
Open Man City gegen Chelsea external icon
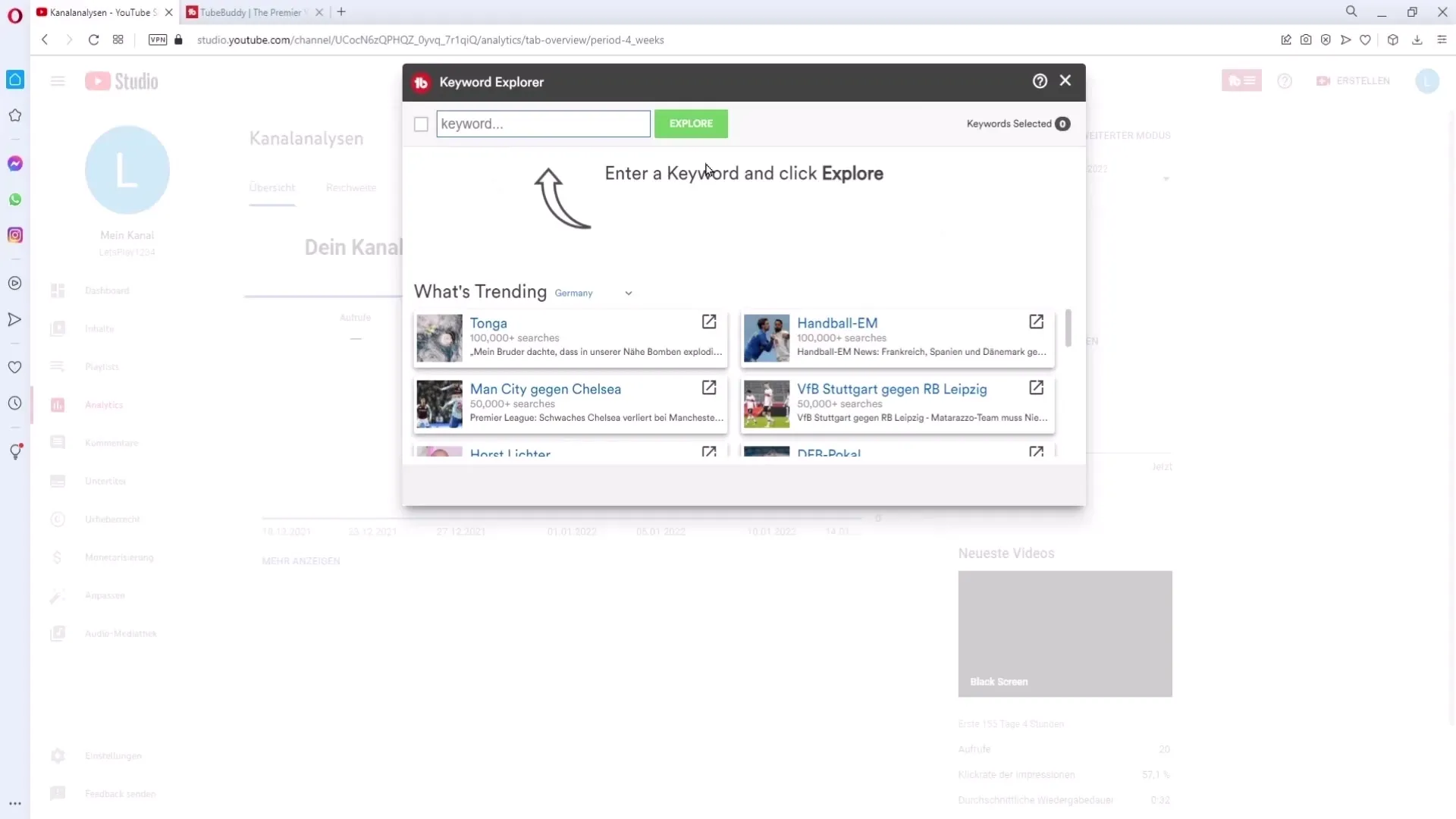click(709, 388)
